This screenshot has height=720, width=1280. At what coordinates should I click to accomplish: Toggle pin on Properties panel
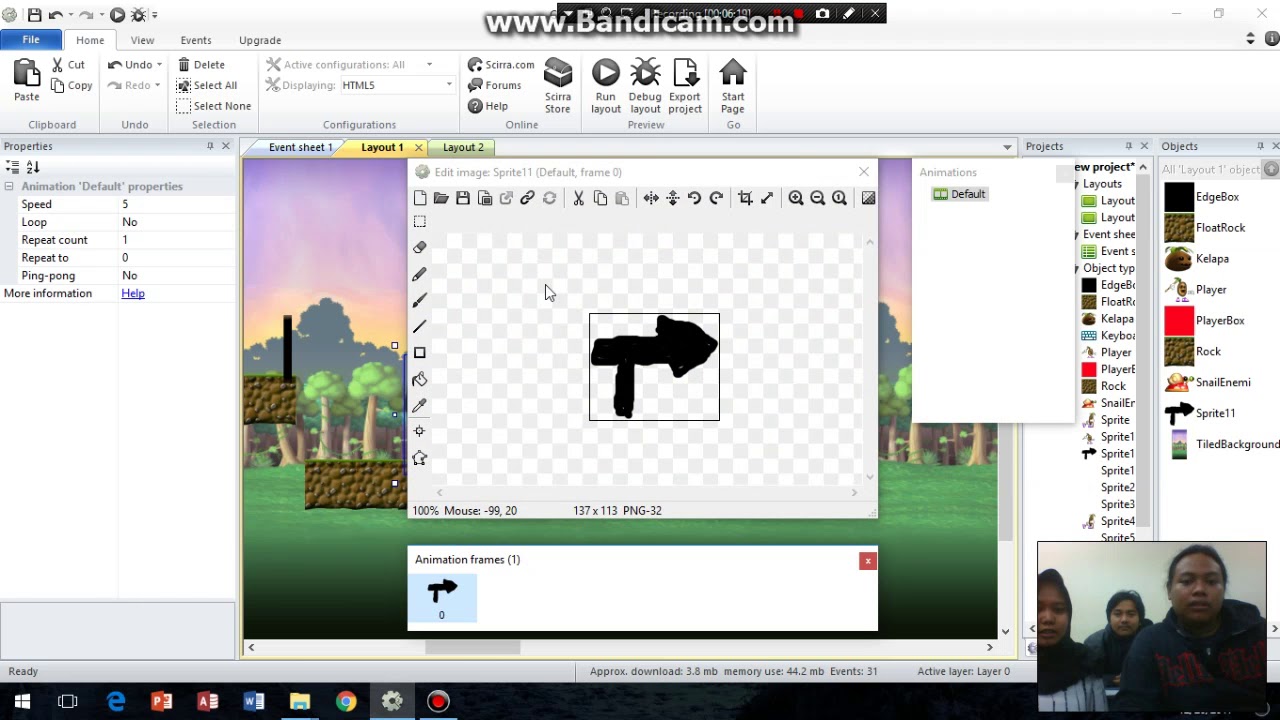tap(210, 146)
